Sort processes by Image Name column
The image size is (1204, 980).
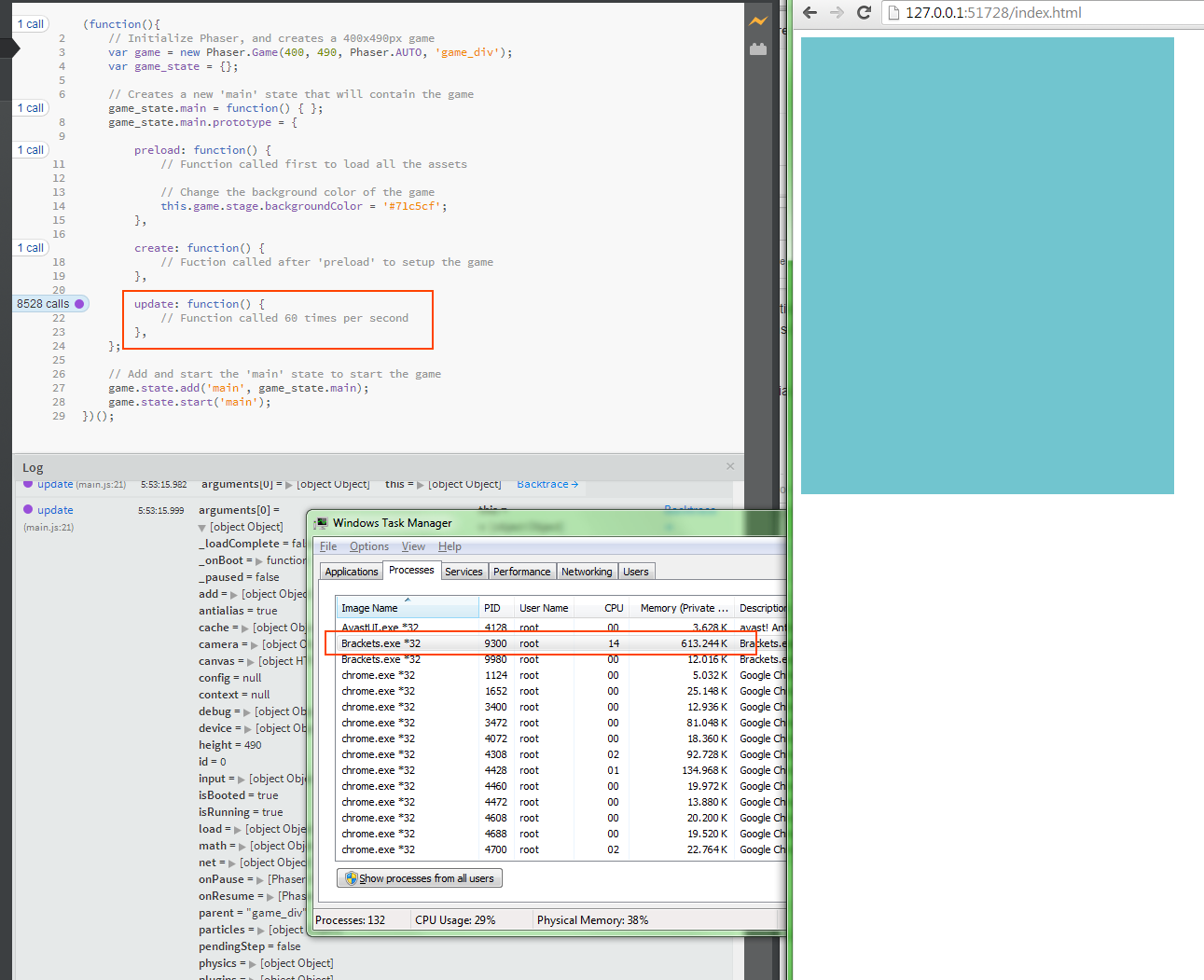[408, 608]
